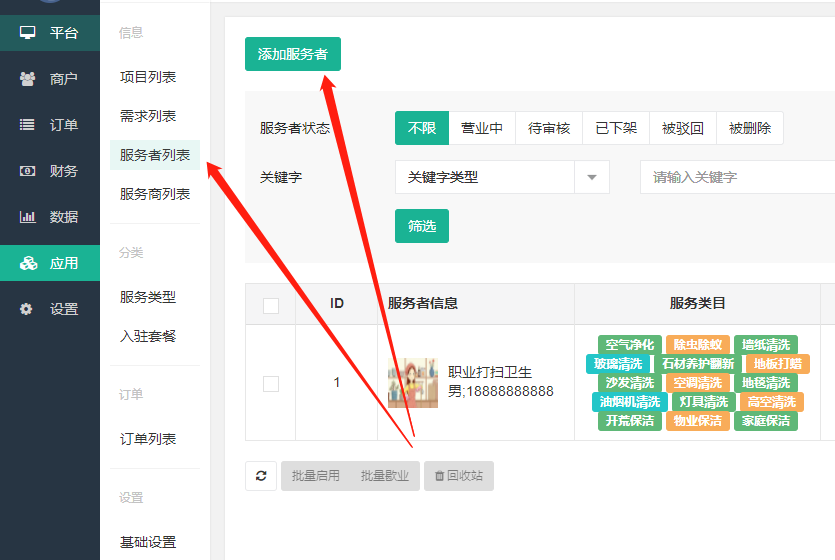Click the 开荒保洁 category tag
The image size is (835, 560).
pyautogui.click(x=629, y=421)
